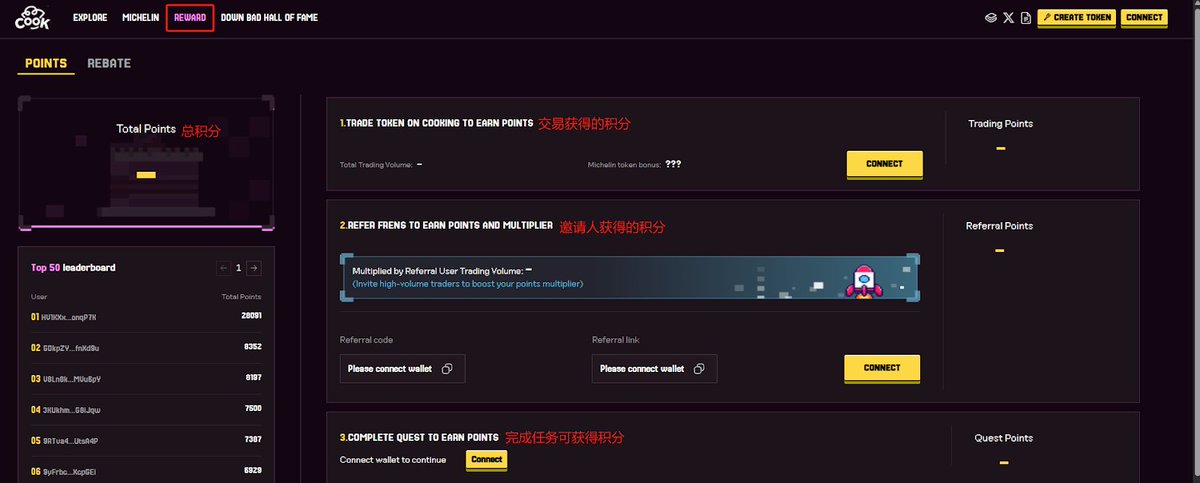Click the Total Points column header in leaderboard
Screen dimensions: 1200x483
[x=241, y=297]
